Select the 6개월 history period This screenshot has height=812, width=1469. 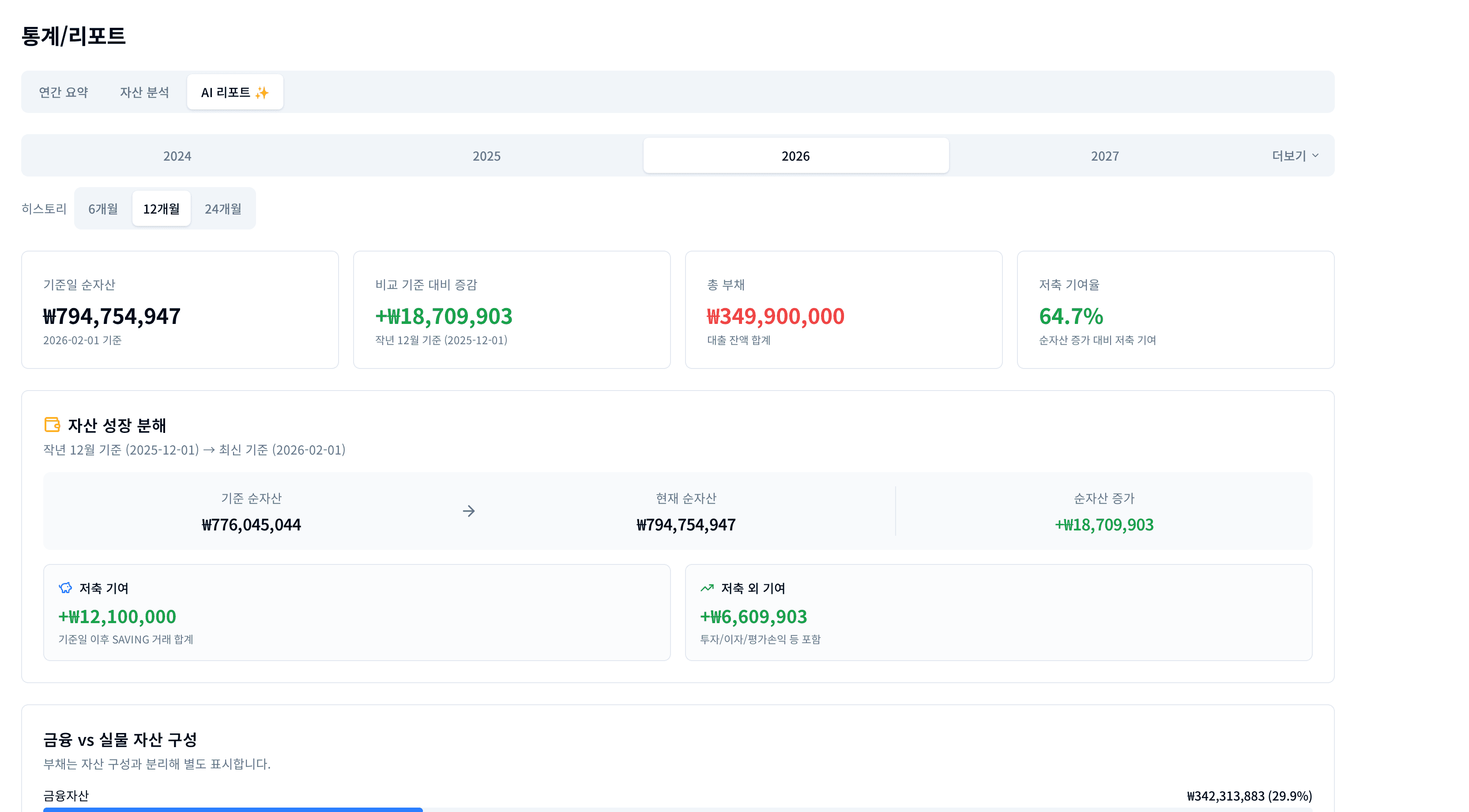tap(103, 208)
